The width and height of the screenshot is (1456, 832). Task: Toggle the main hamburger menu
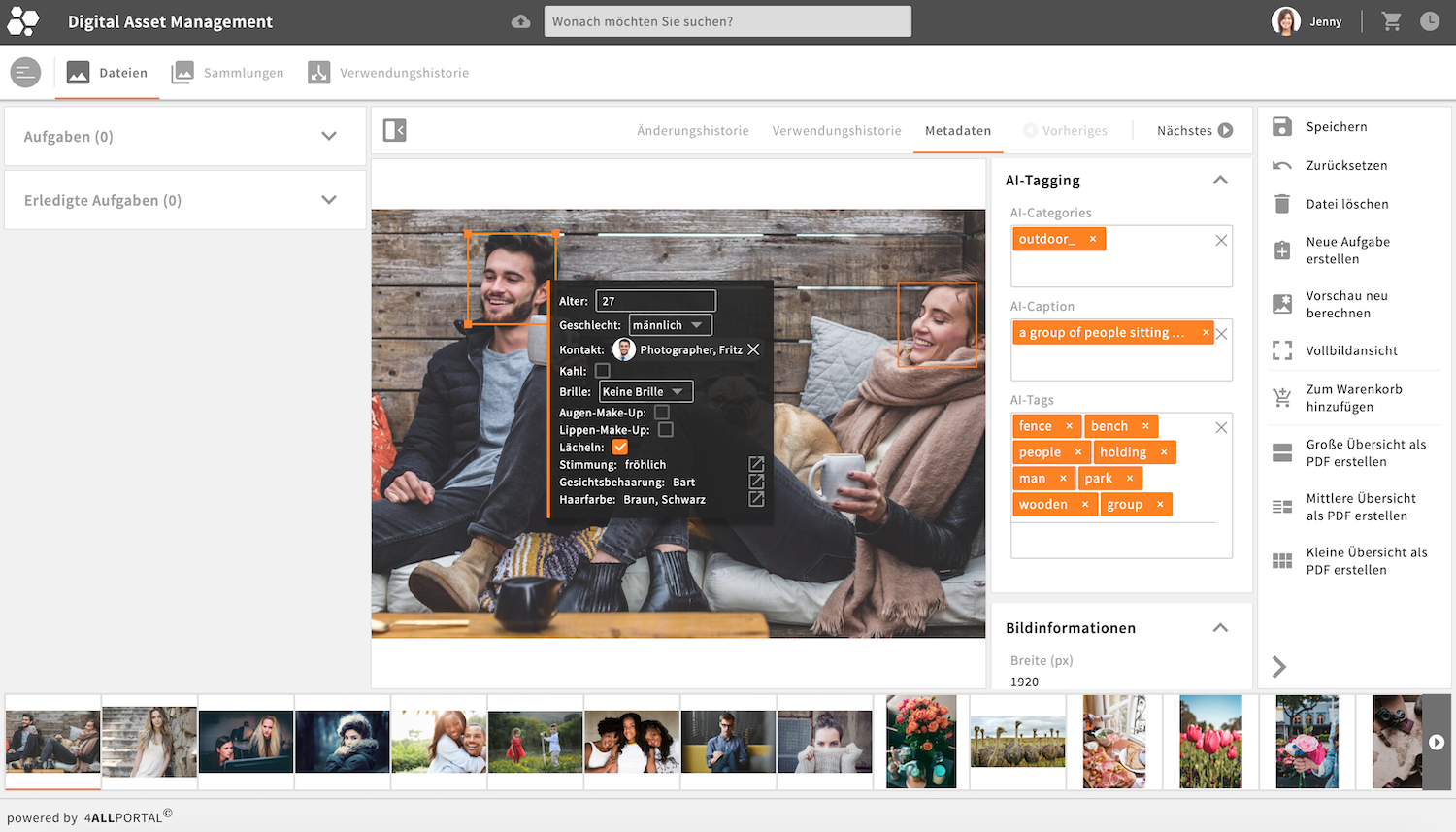[x=25, y=72]
